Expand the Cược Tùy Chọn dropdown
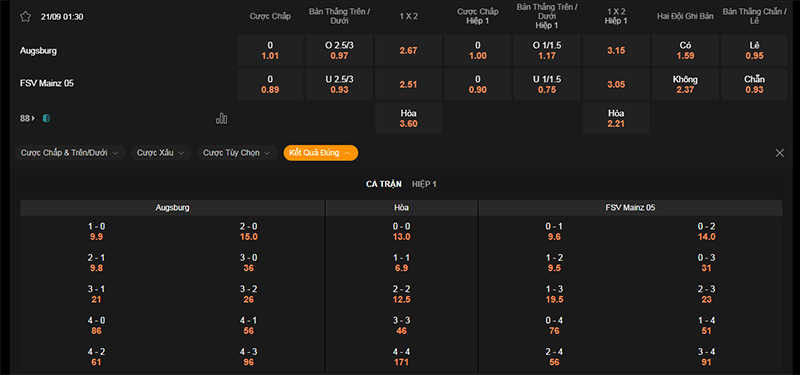800x375 pixels. click(237, 153)
